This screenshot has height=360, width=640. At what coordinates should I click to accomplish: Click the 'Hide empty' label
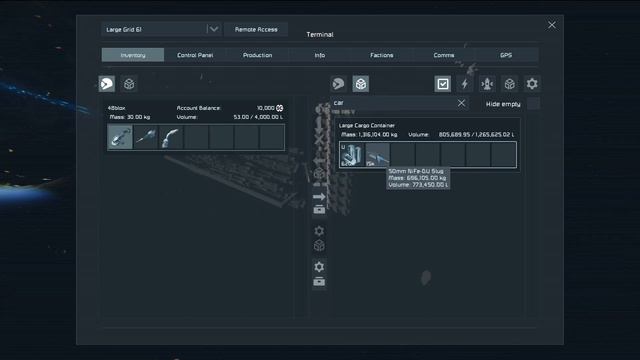tap(503, 104)
